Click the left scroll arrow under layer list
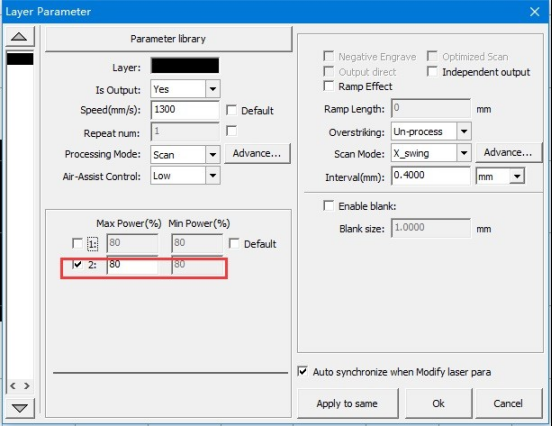This screenshot has height=426, width=552. (x=13, y=386)
